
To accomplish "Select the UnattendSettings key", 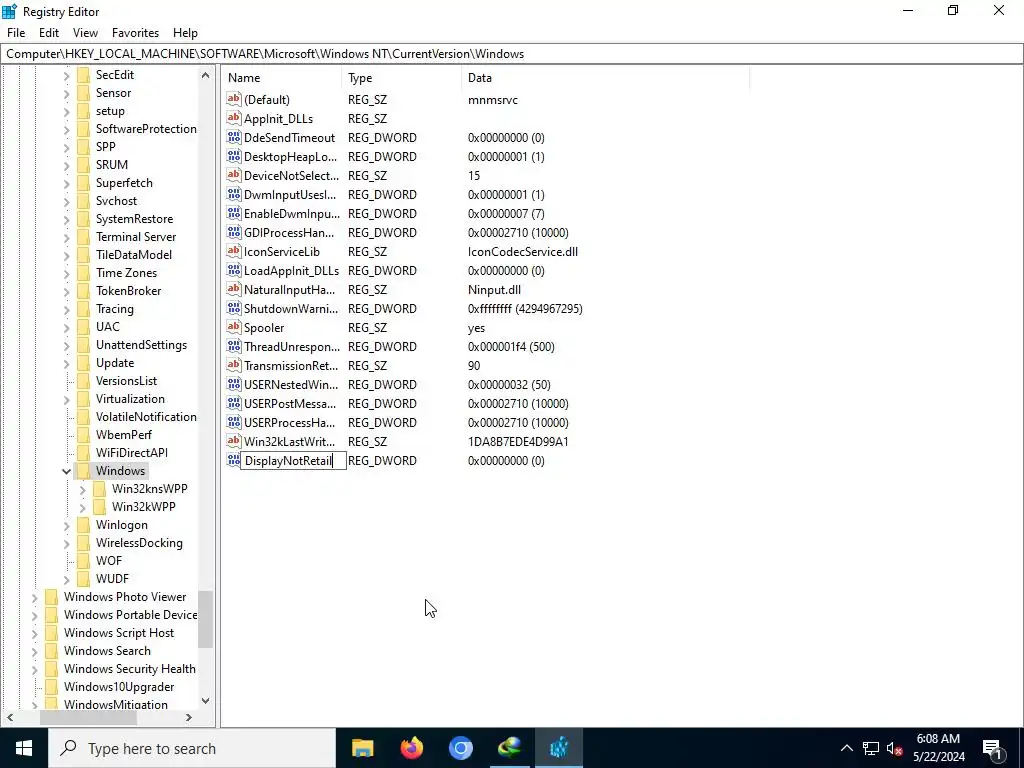I will pos(141,345).
